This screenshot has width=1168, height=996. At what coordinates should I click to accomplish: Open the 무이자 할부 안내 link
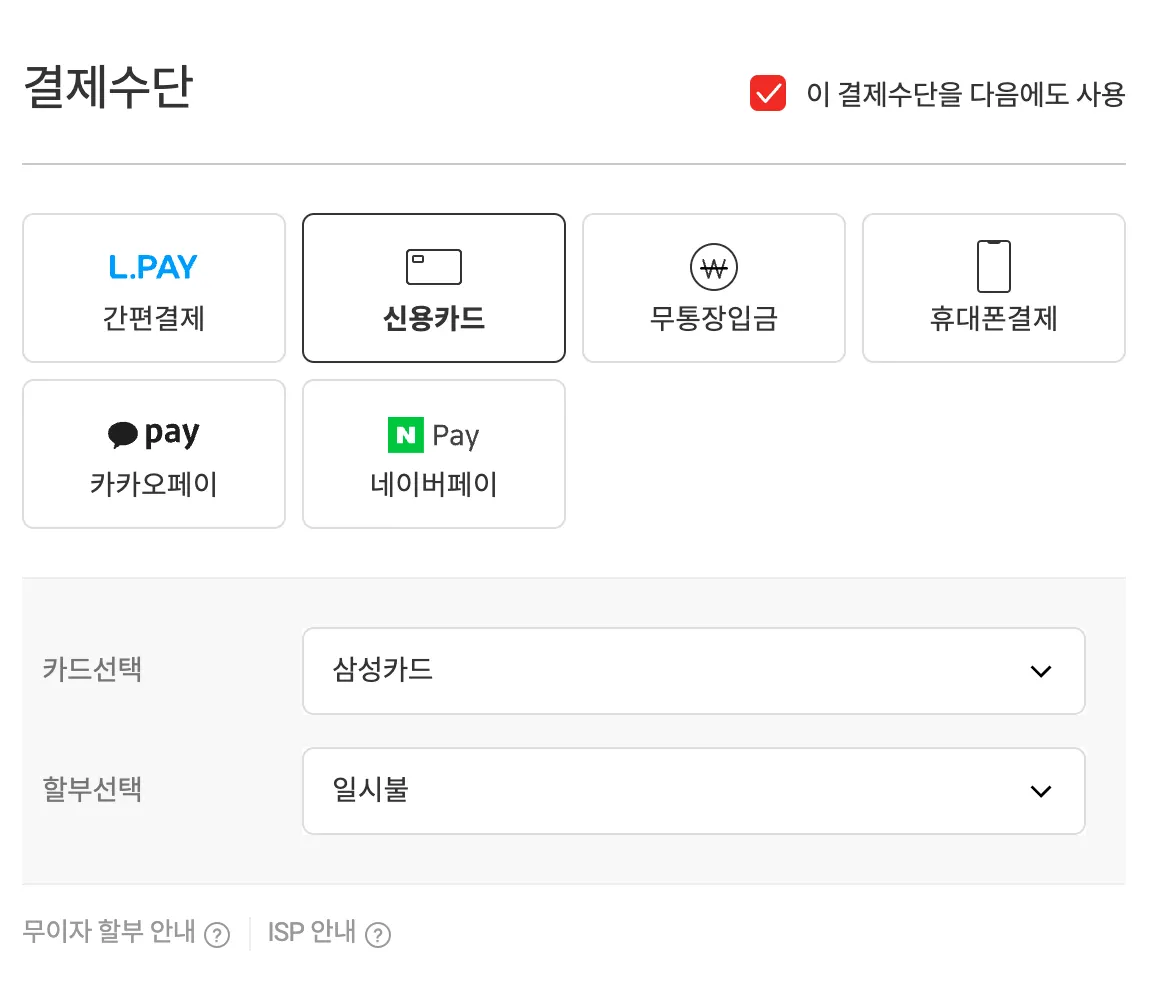click(x=109, y=932)
